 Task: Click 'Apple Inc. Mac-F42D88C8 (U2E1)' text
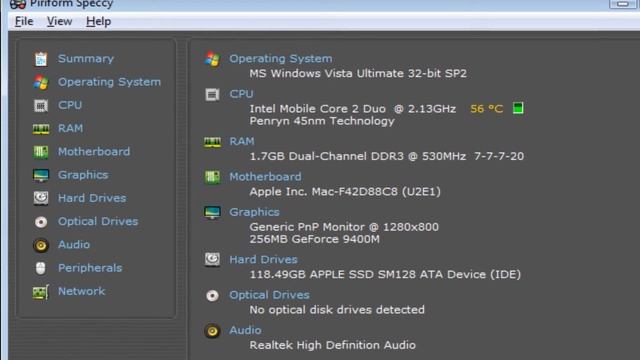[345, 192]
